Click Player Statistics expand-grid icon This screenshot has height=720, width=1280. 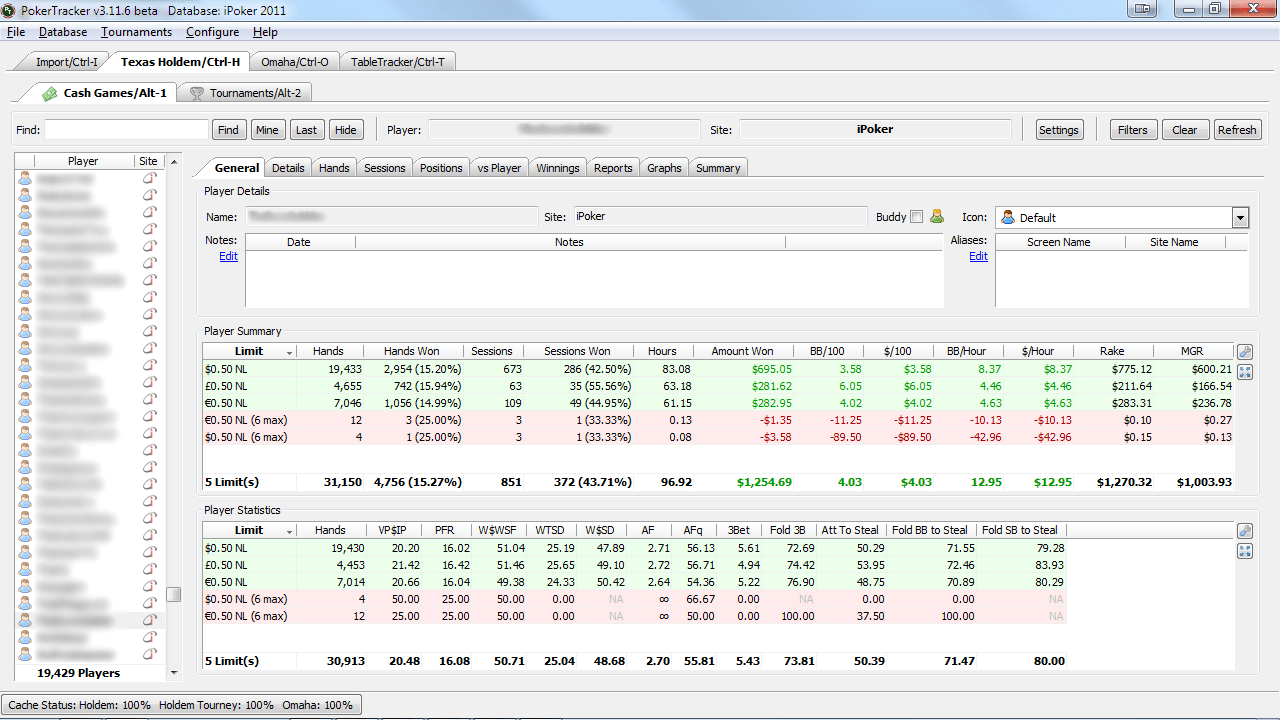pos(1245,551)
